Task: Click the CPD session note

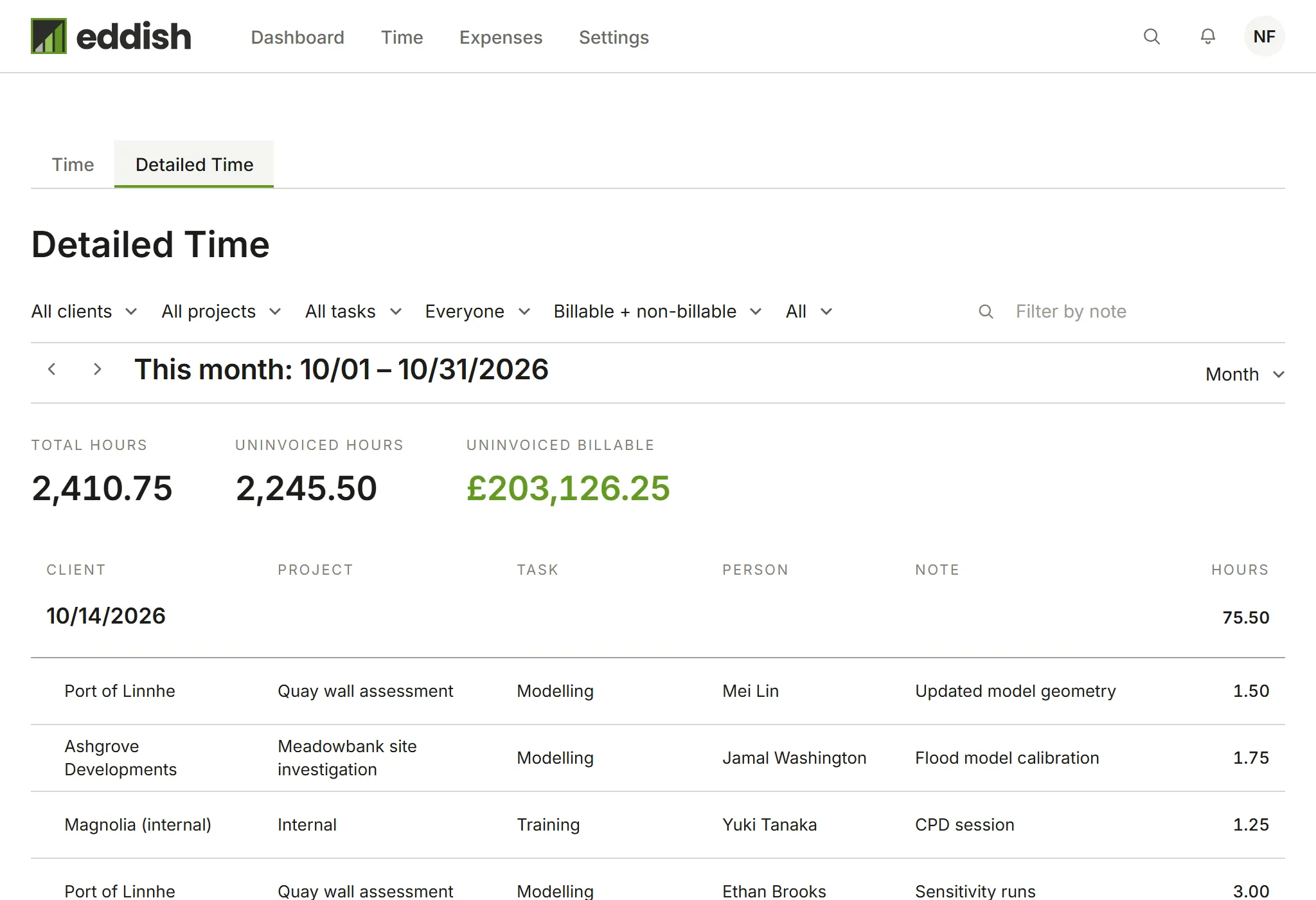Action: tap(965, 825)
